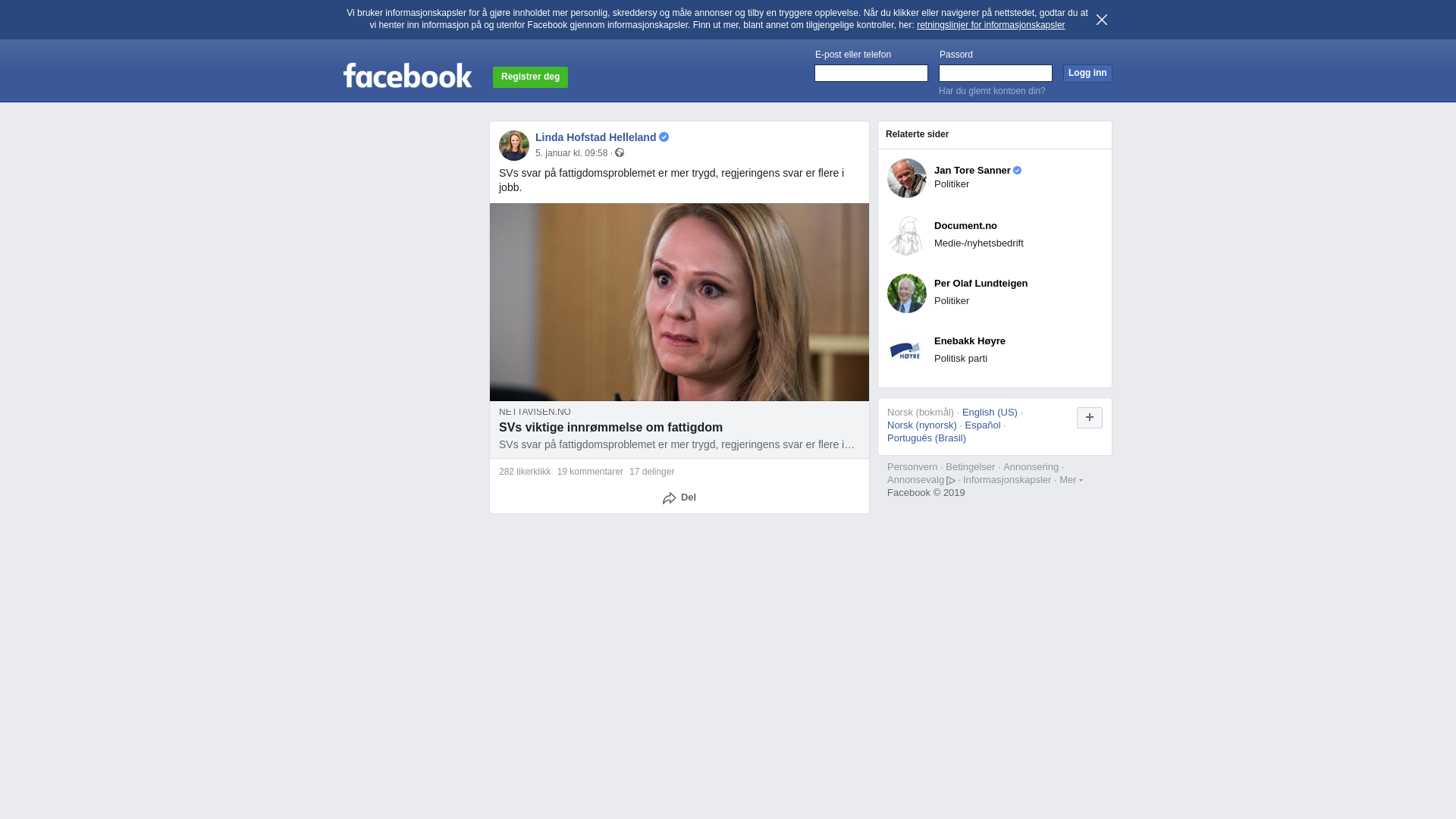The height and width of the screenshot is (819, 1456).
Task: Click the Facebook logo
Action: coord(407,75)
